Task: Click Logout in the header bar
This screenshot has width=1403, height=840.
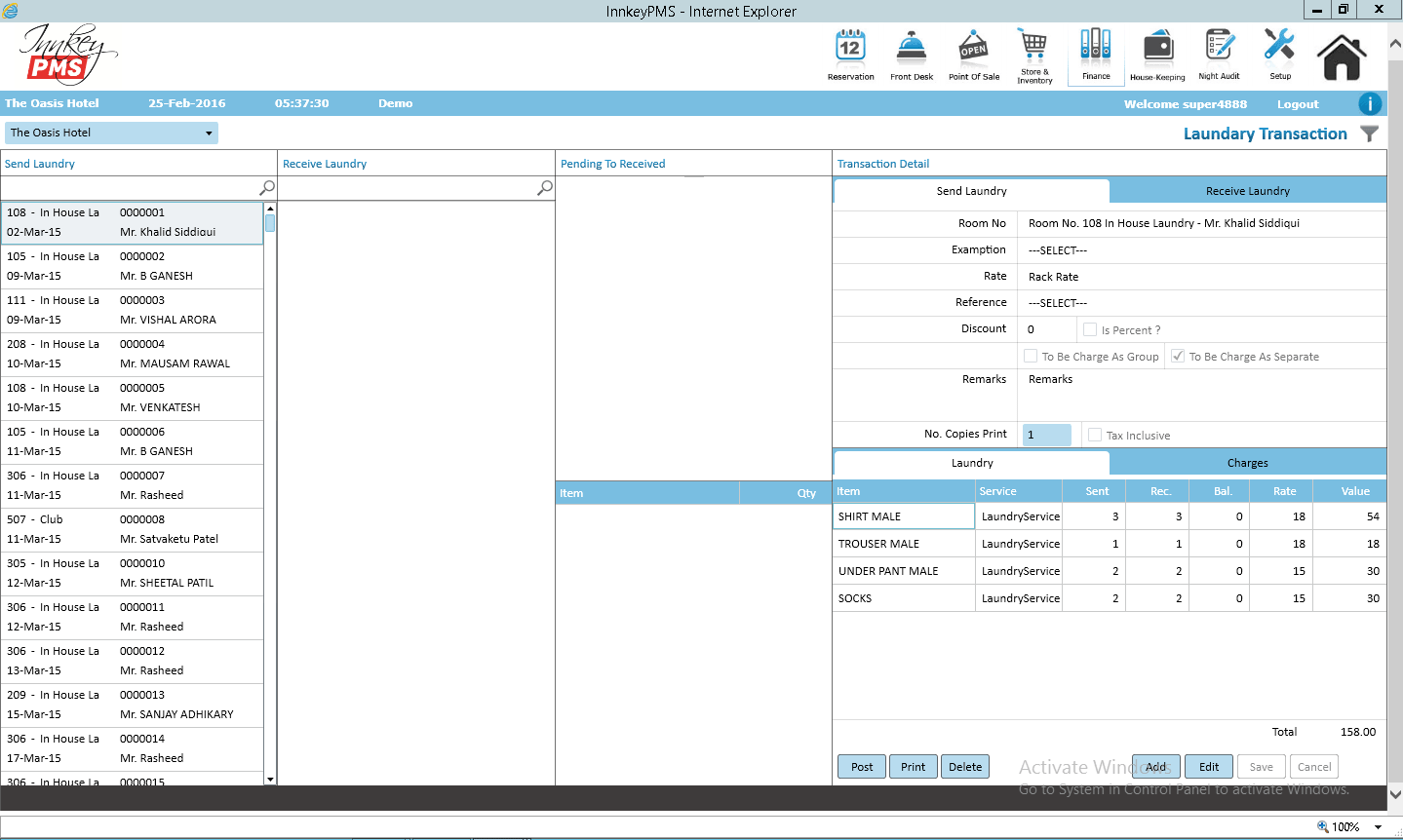Action: 1298,103
